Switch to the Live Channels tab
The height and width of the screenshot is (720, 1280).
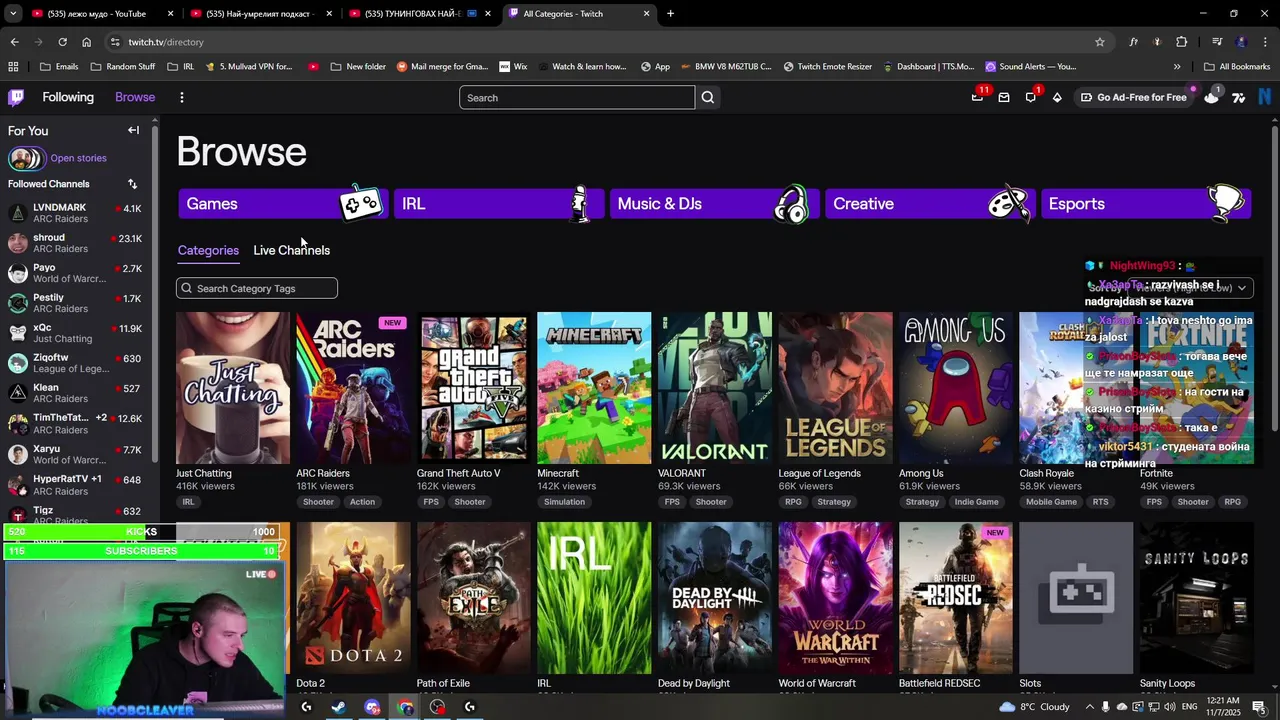(x=291, y=250)
